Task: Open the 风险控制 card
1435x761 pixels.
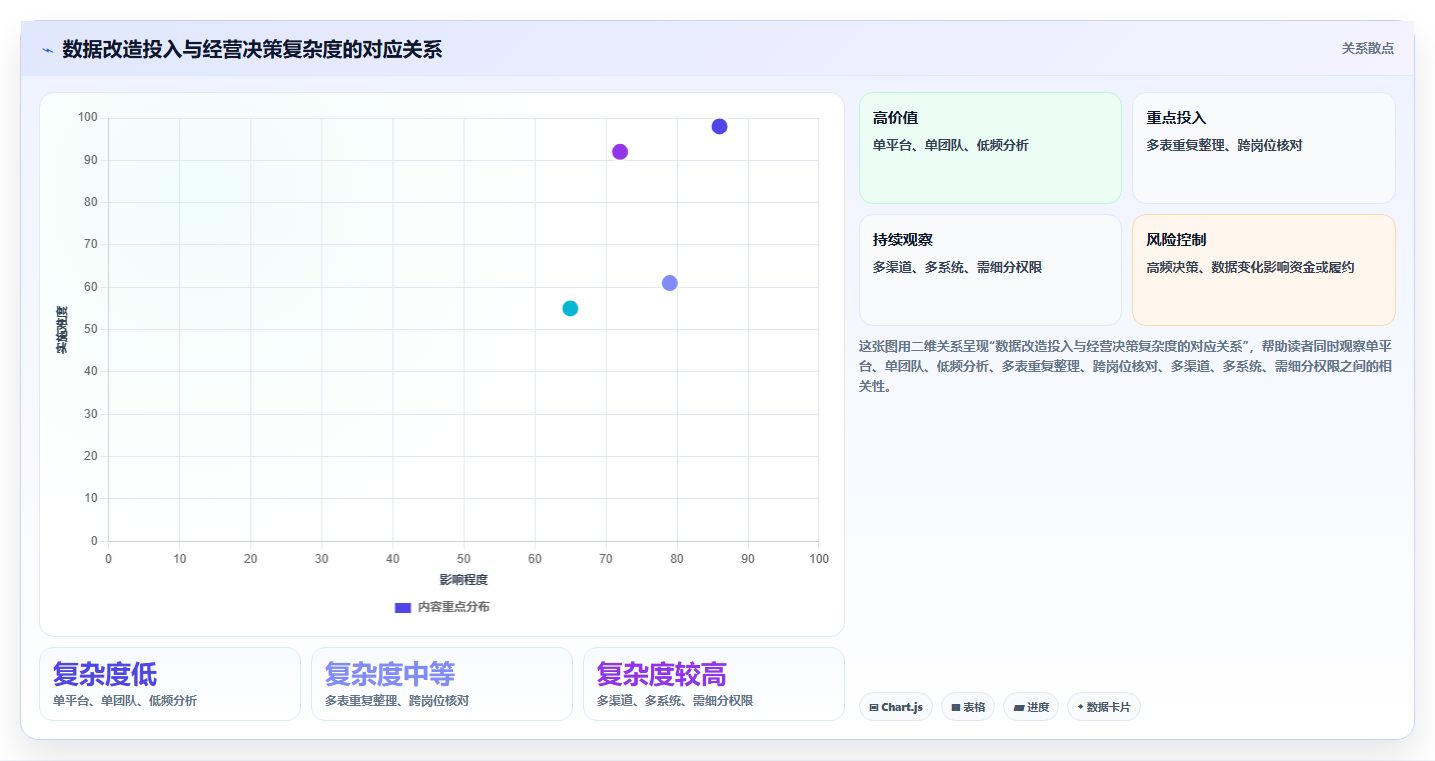Action: [1264, 270]
